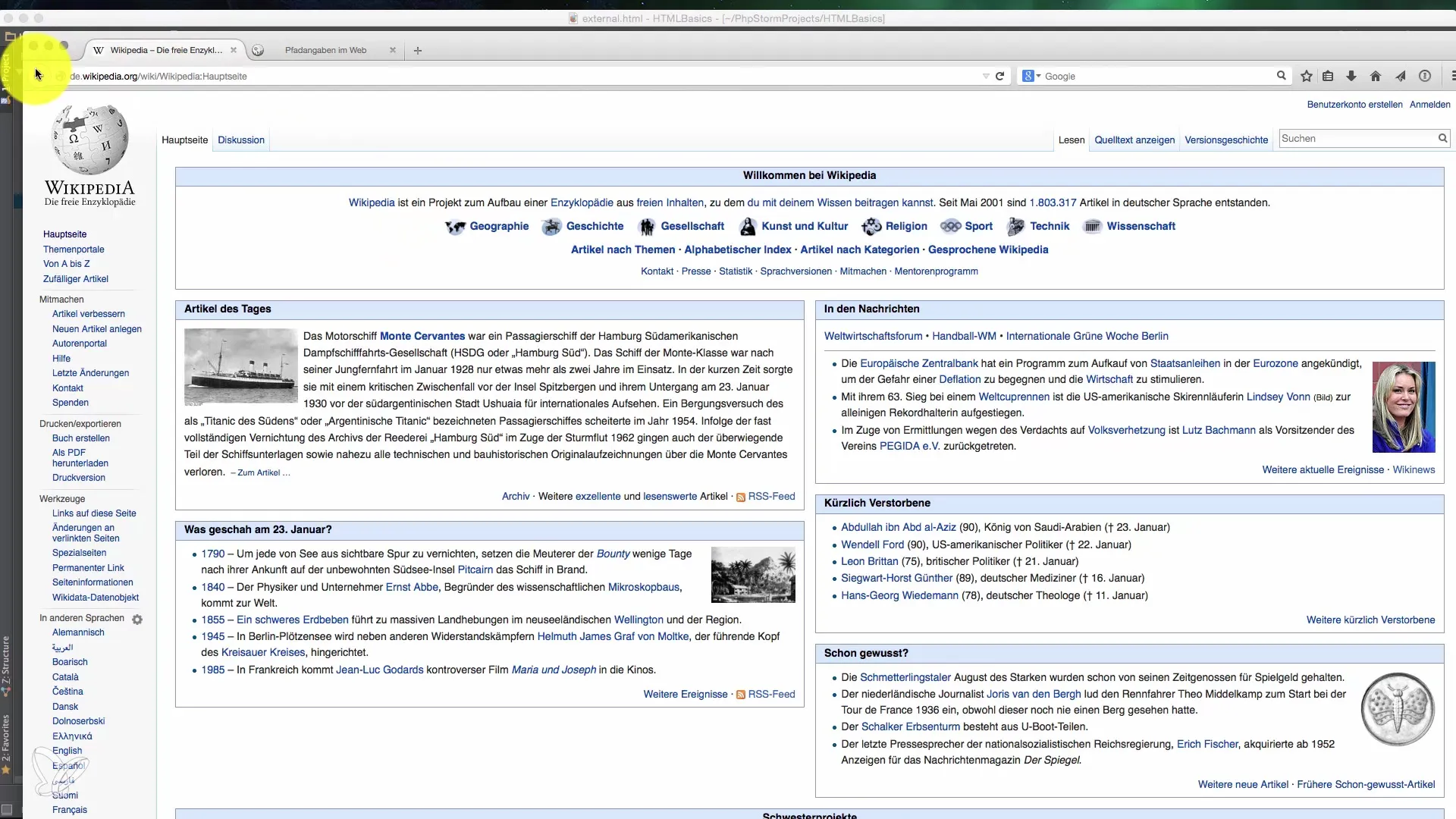Open Alphabetischer Index link

[x=737, y=249]
